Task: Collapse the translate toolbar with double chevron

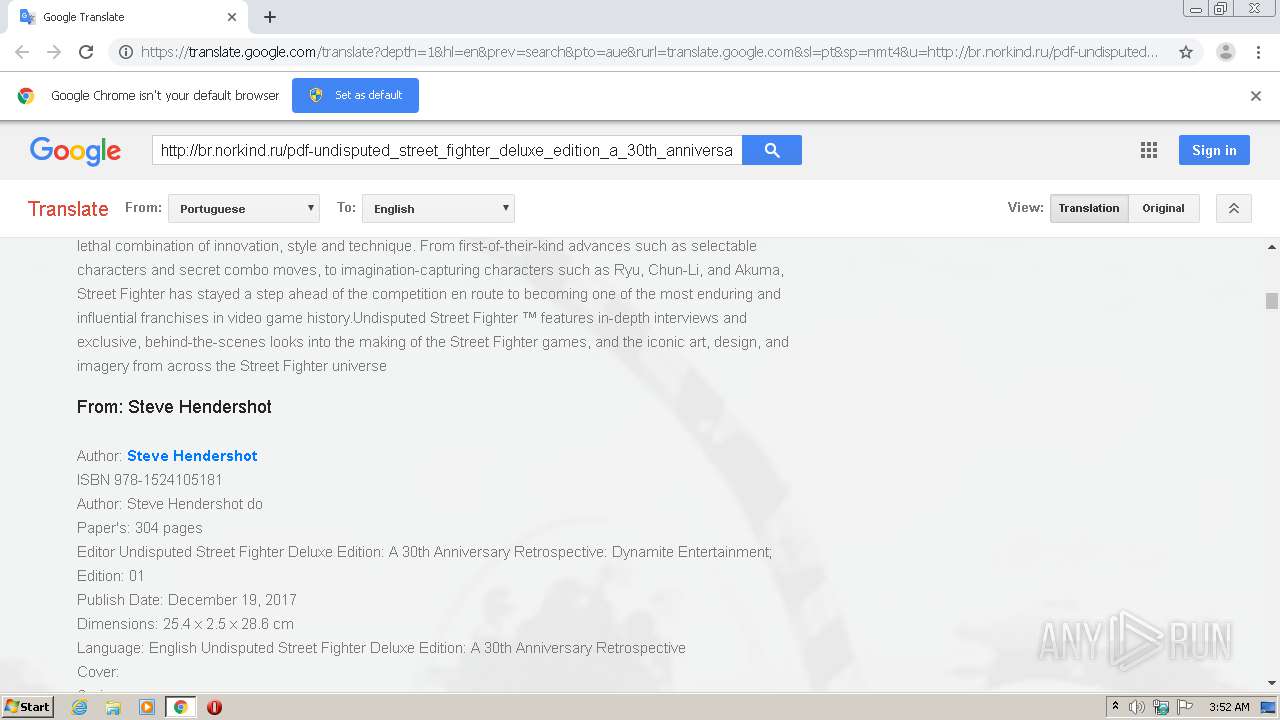Action: click(x=1234, y=208)
